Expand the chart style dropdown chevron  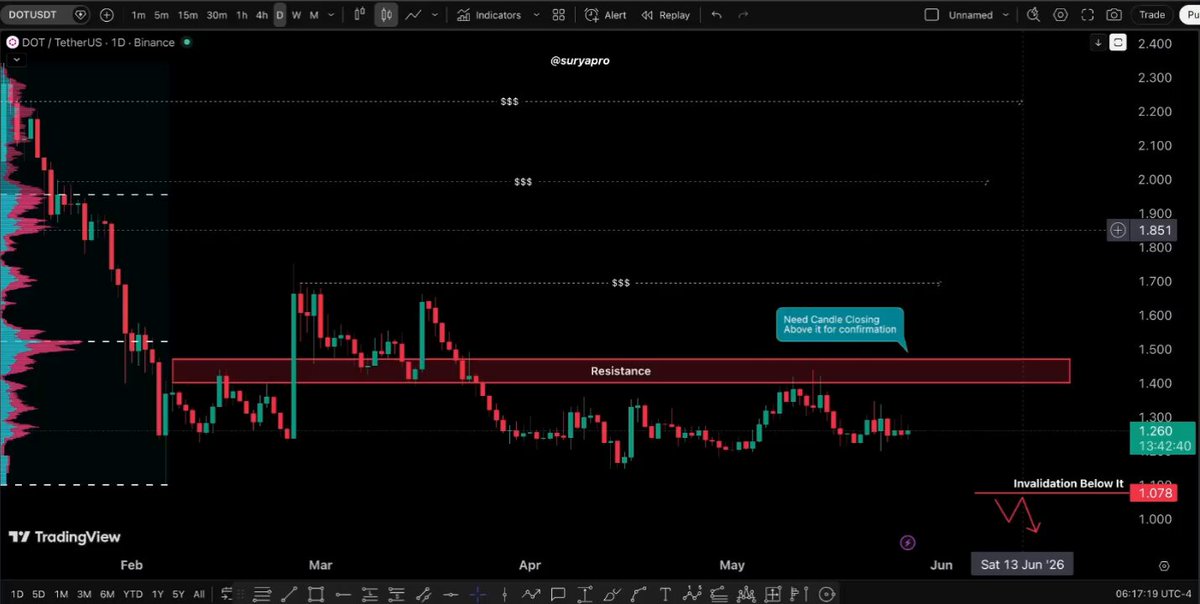[x=434, y=15]
